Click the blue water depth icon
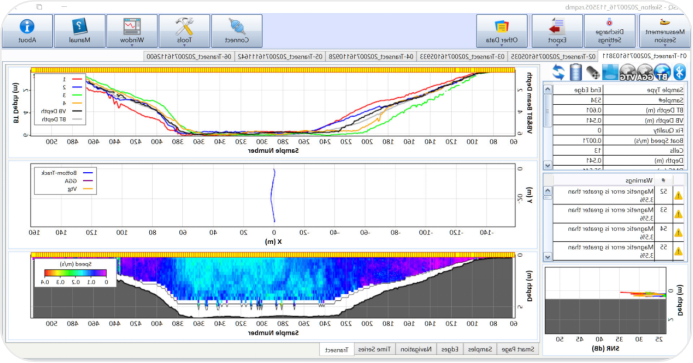 [610, 72]
